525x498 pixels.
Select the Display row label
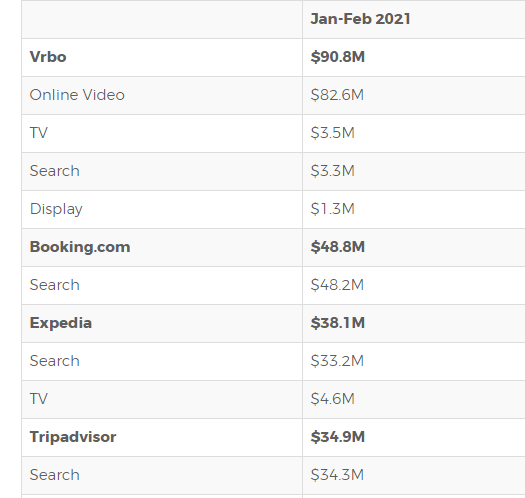pos(56,209)
